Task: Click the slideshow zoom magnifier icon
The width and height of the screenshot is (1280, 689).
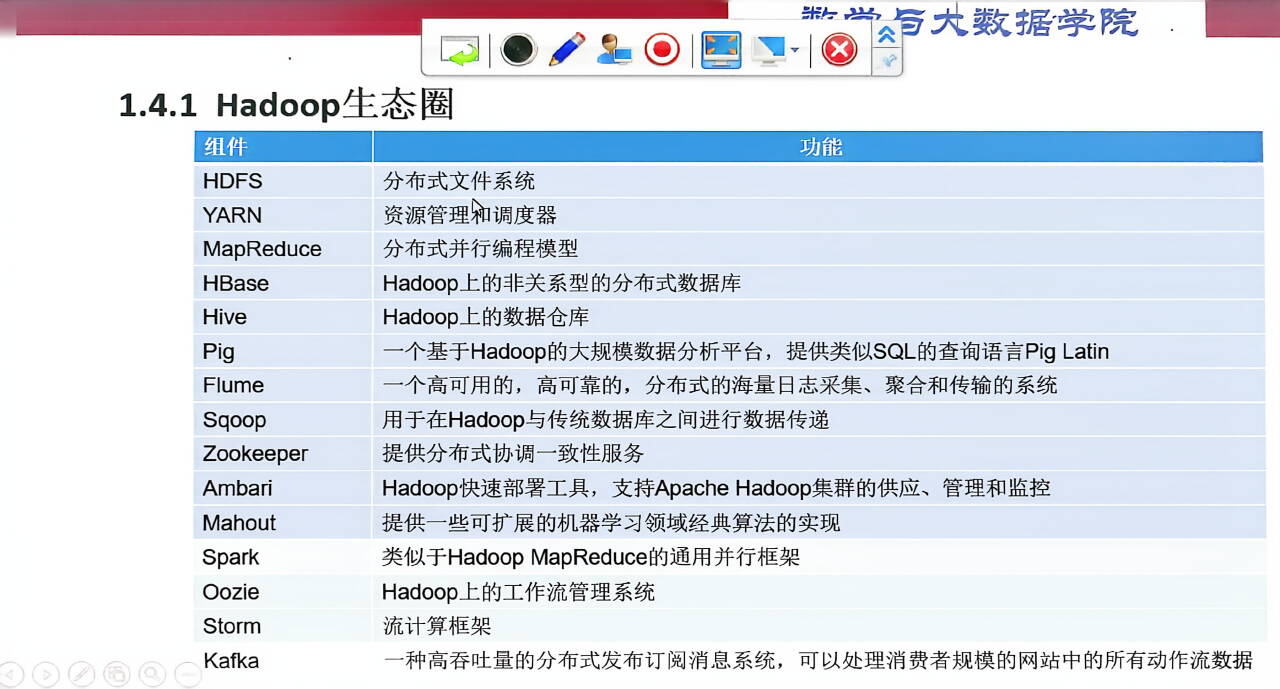Action: 151,674
